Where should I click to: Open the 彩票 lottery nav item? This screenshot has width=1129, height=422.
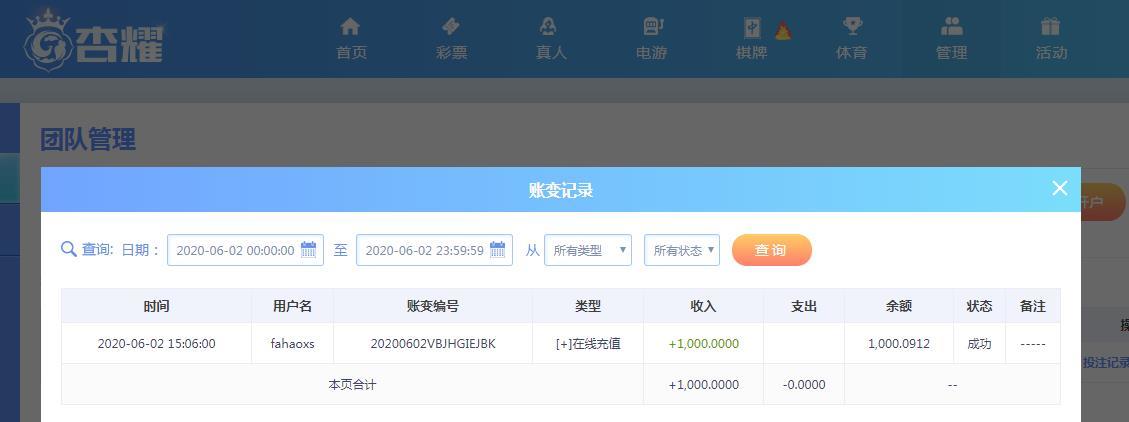(451, 39)
